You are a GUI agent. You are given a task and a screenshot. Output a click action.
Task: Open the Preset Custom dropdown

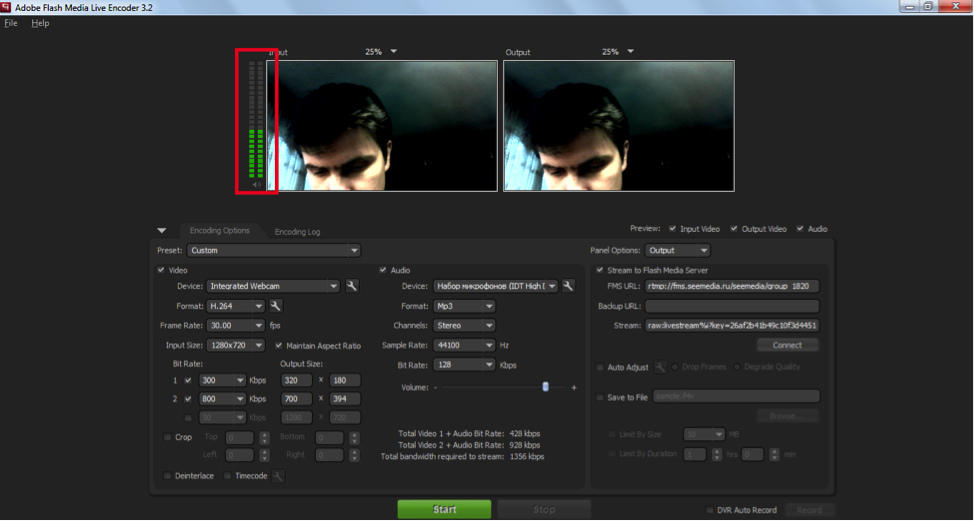click(x=273, y=250)
